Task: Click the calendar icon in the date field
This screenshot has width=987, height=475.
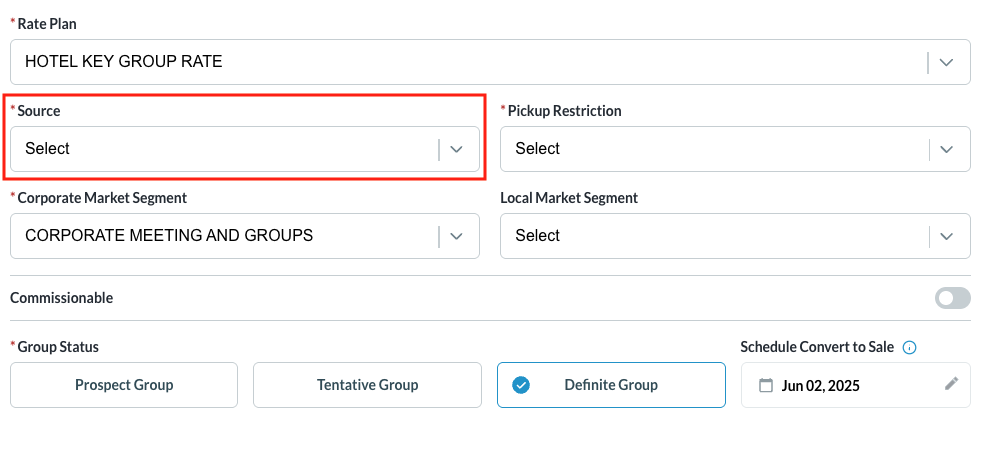Action: click(767, 386)
